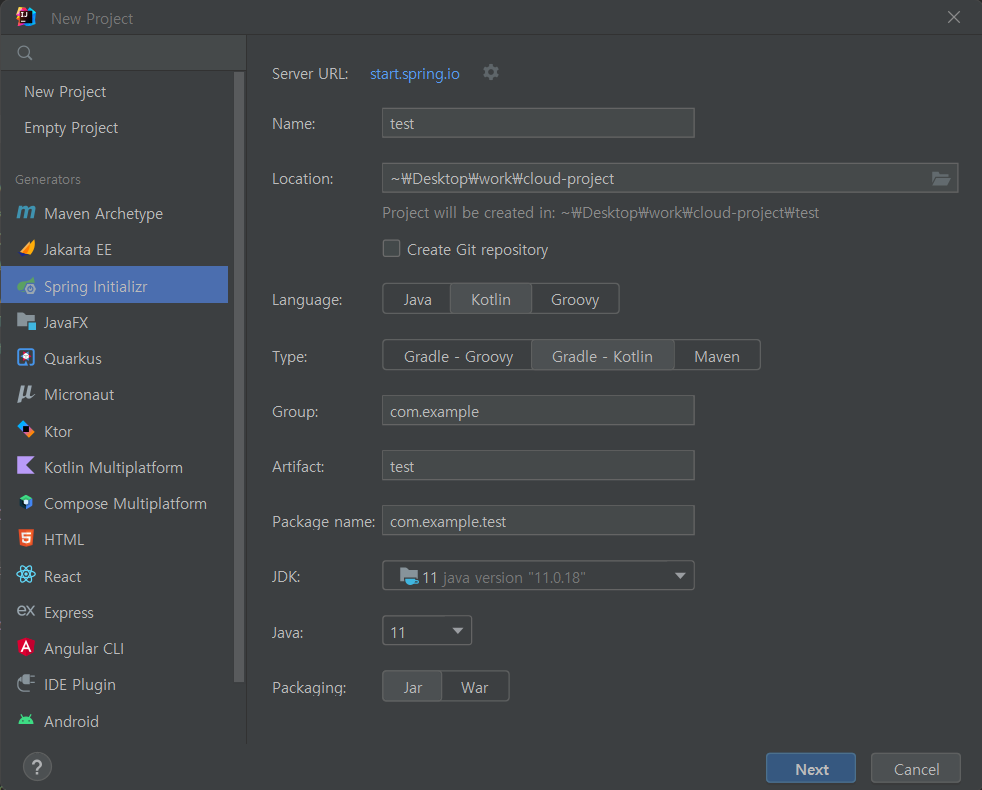Screen dimensions: 982x790
Task: Choose Gradle - Groovy build type
Action: coord(458,356)
